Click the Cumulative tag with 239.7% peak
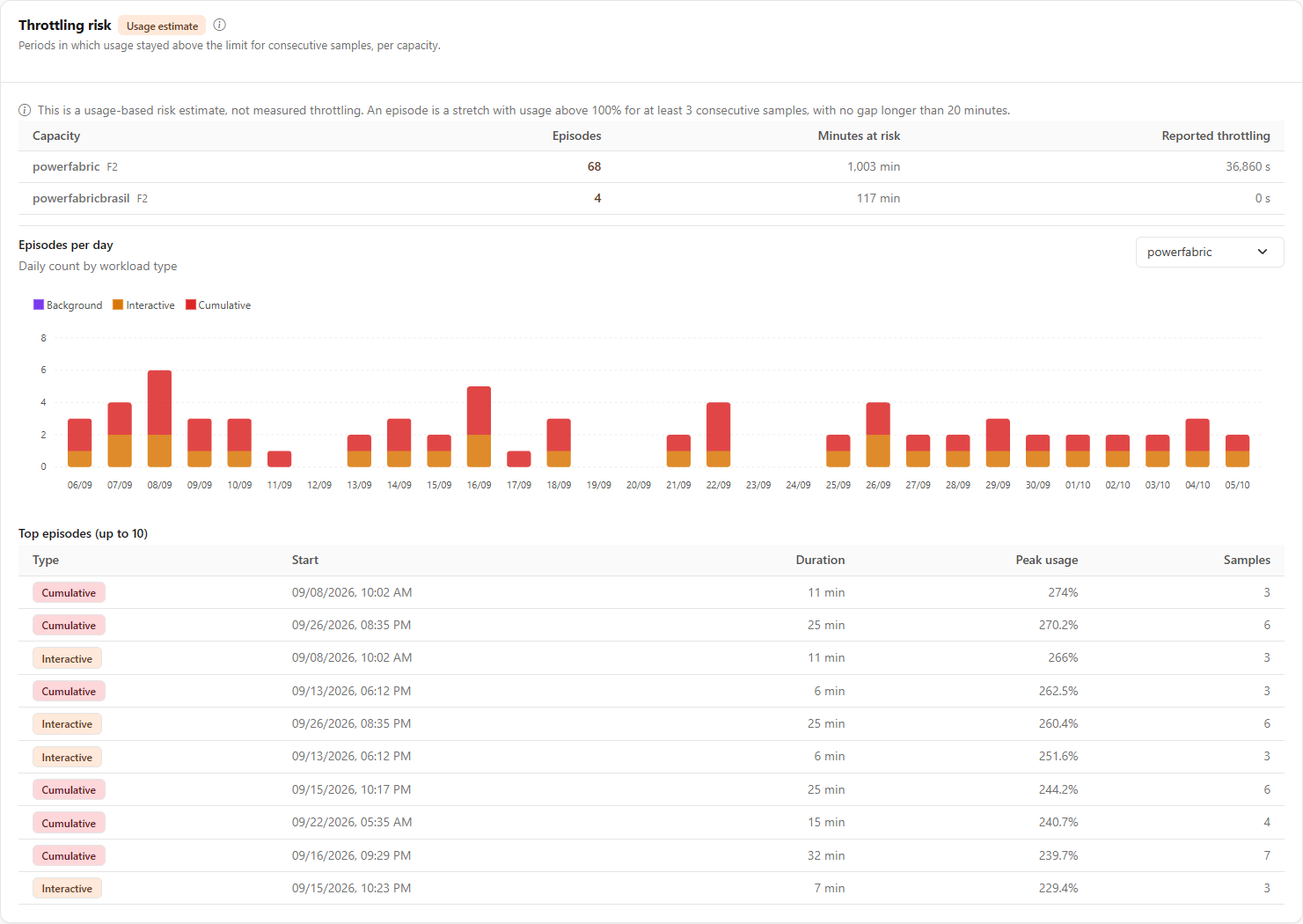 point(69,855)
